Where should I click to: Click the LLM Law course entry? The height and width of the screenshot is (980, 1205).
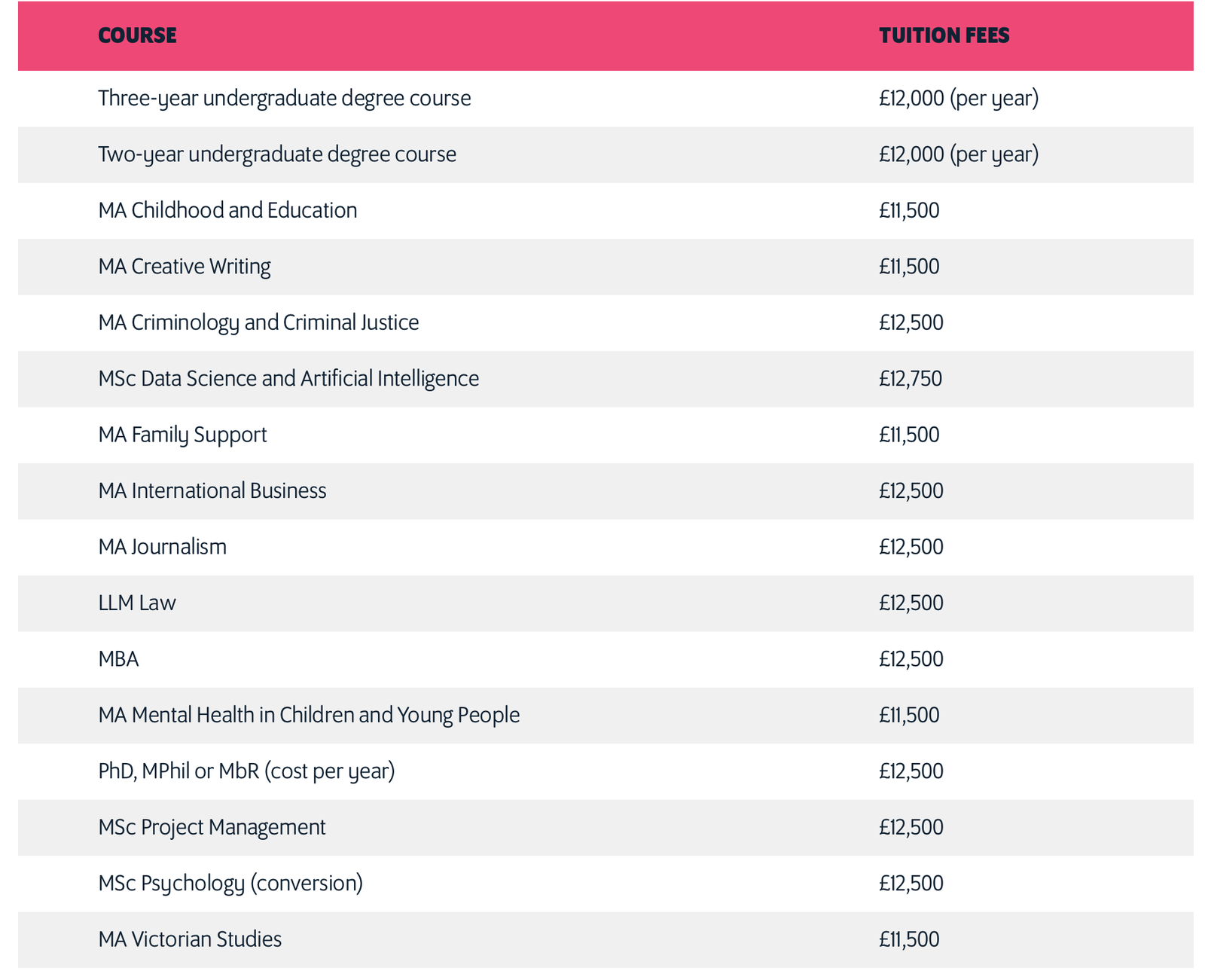coord(137,603)
